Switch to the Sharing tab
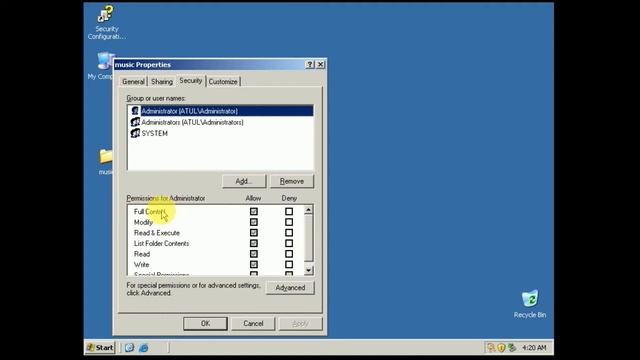The width and height of the screenshot is (640, 360). pyautogui.click(x=162, y=82)
